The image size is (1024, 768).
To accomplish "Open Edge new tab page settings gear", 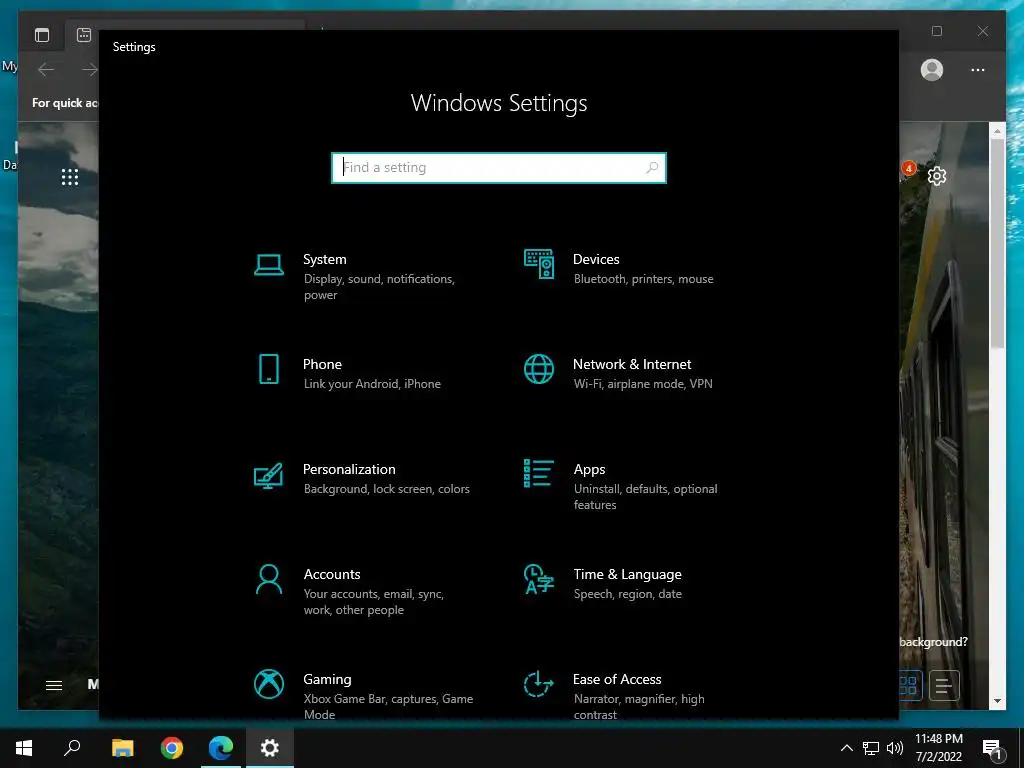I will point(937,176).
